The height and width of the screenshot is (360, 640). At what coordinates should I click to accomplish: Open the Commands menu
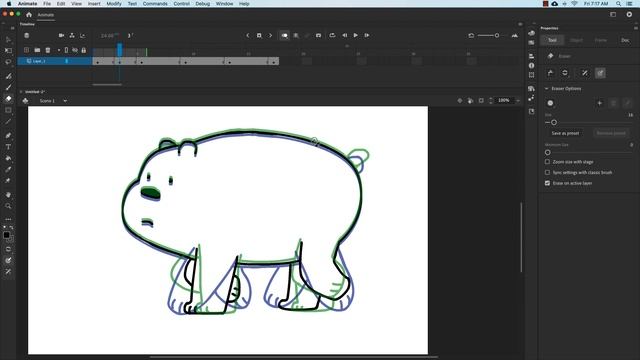click(x=155, y=4)
